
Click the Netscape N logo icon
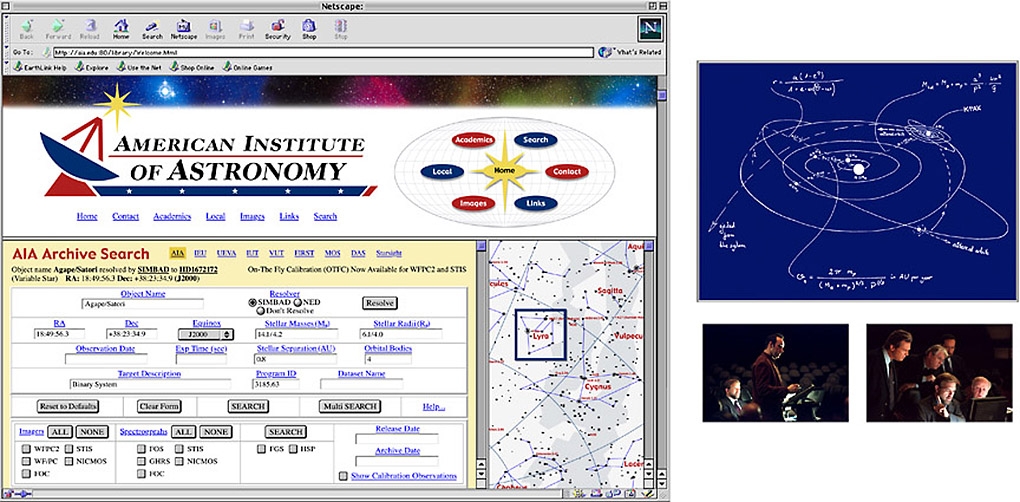(649, 29)
